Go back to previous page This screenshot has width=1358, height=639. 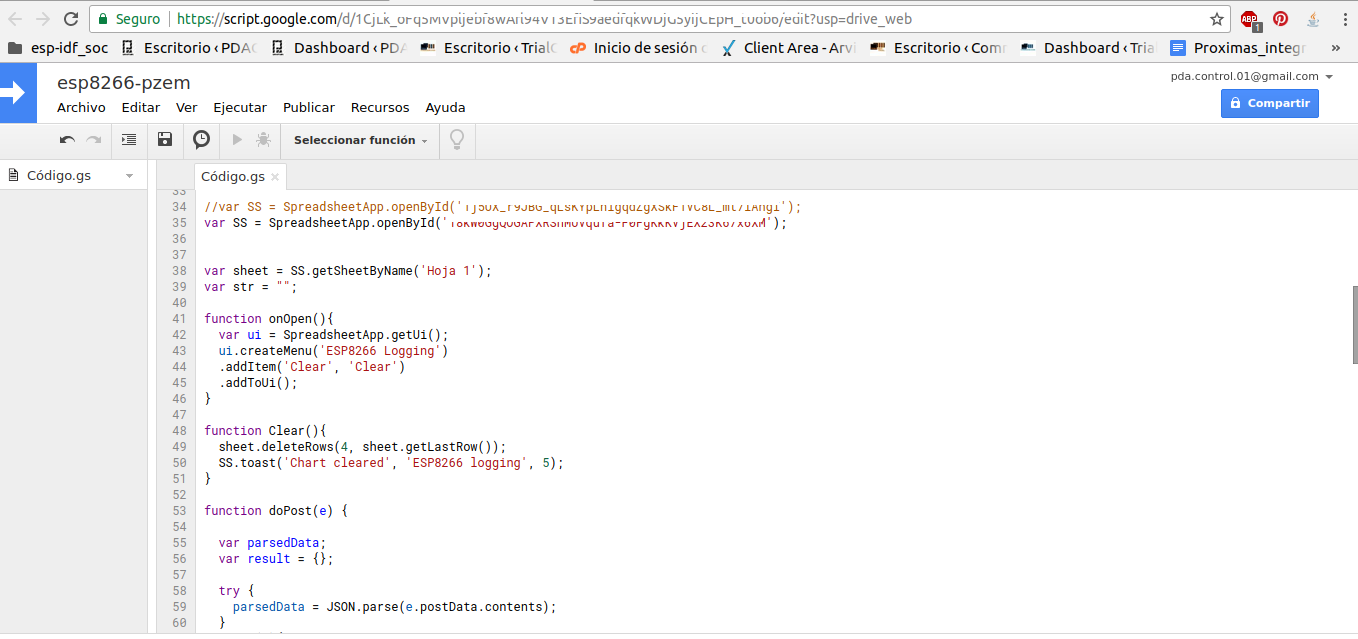[15, 19]
